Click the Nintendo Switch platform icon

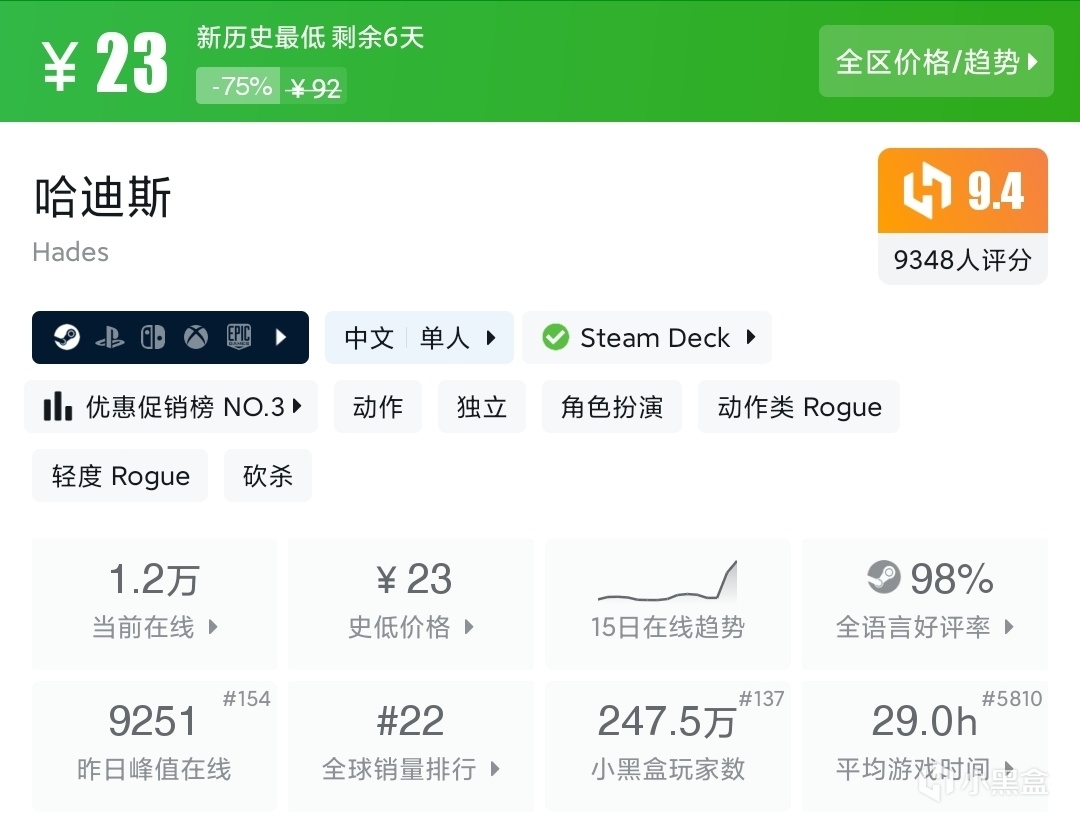click(x=153, y=338)
